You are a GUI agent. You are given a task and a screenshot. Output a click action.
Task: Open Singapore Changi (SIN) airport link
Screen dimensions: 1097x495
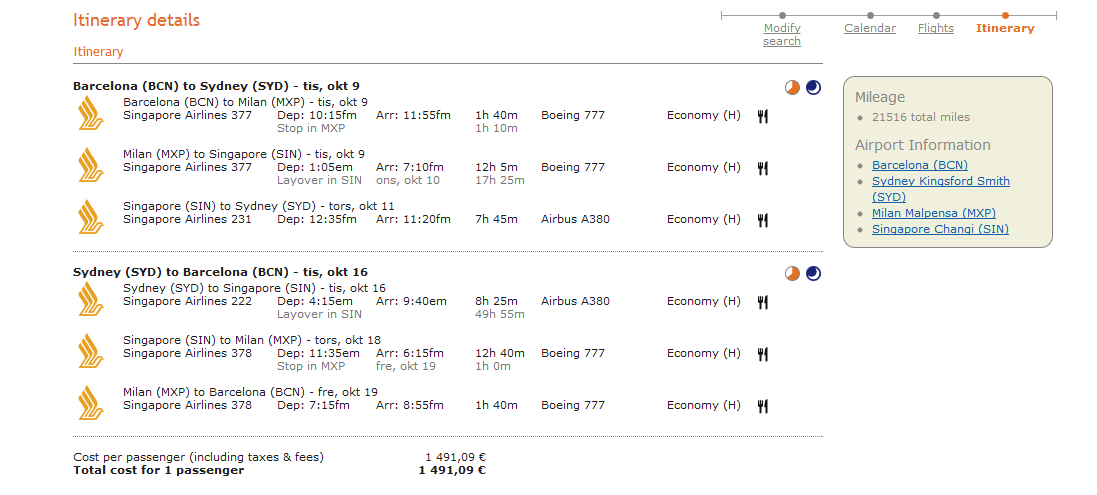pyautogui.click(x=940, y=229)
